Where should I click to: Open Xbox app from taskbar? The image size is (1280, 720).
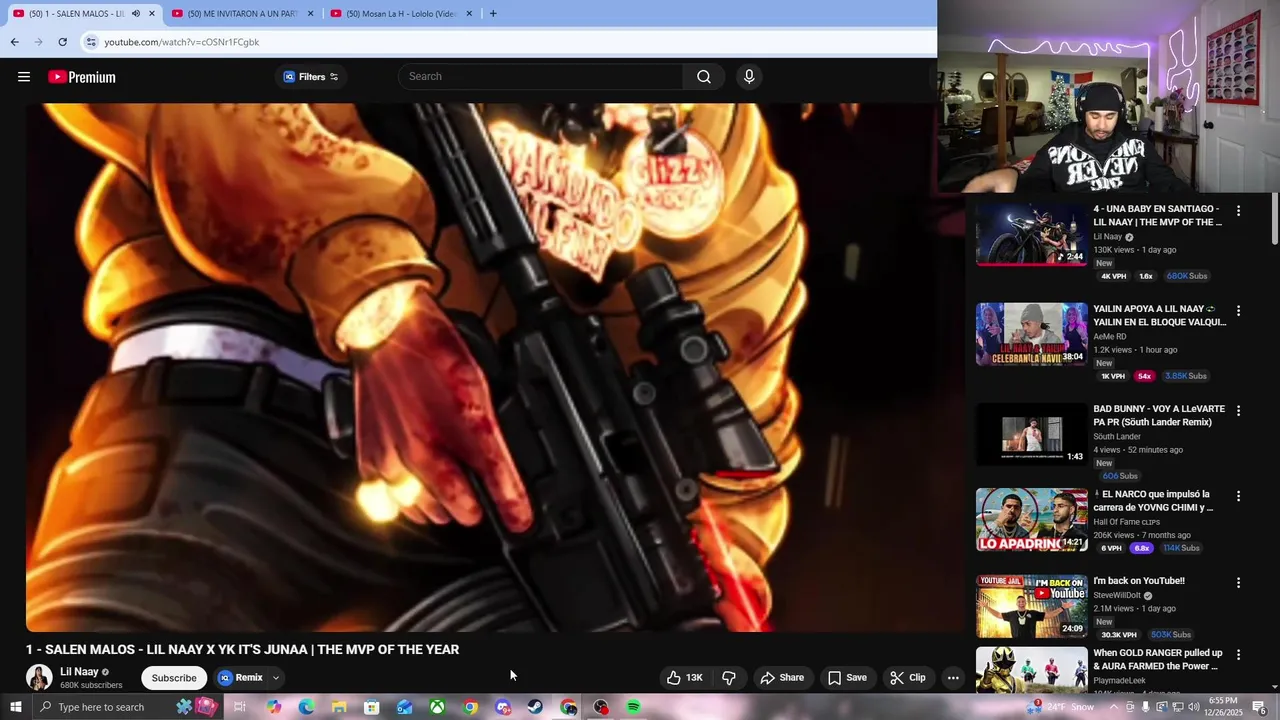(437, 707)
